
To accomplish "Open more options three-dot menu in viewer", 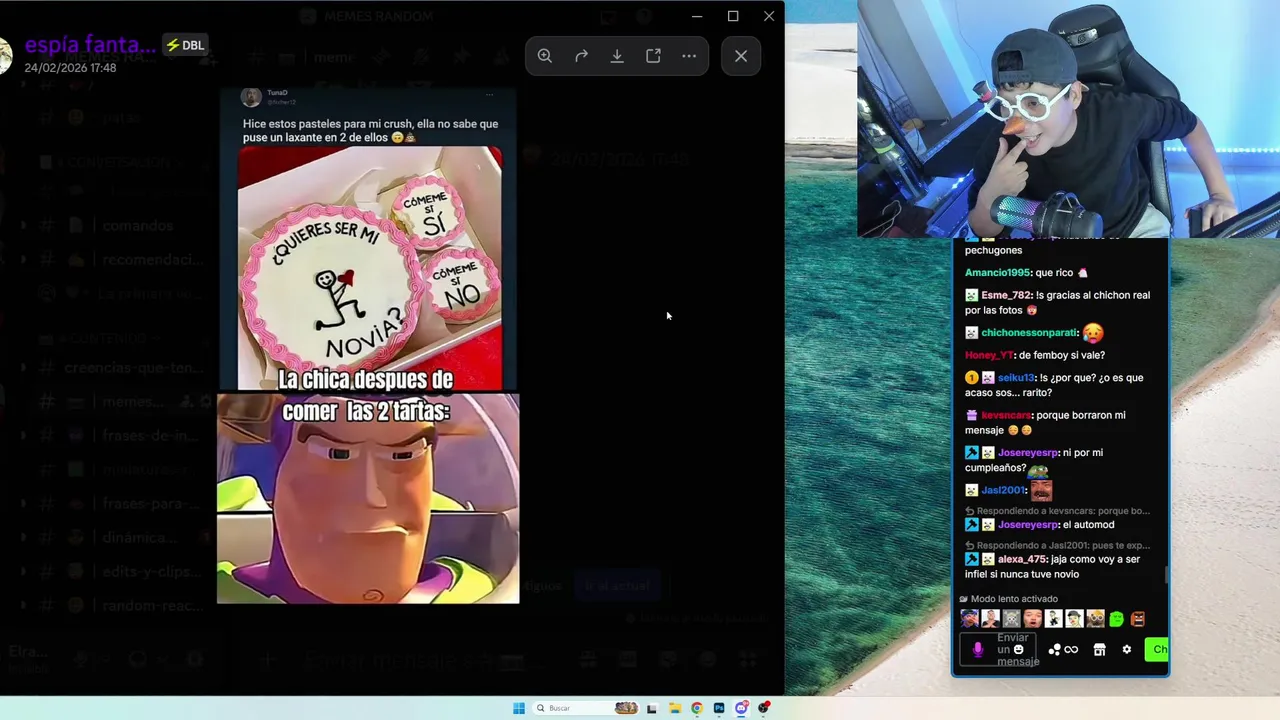I will pos(689,56).
